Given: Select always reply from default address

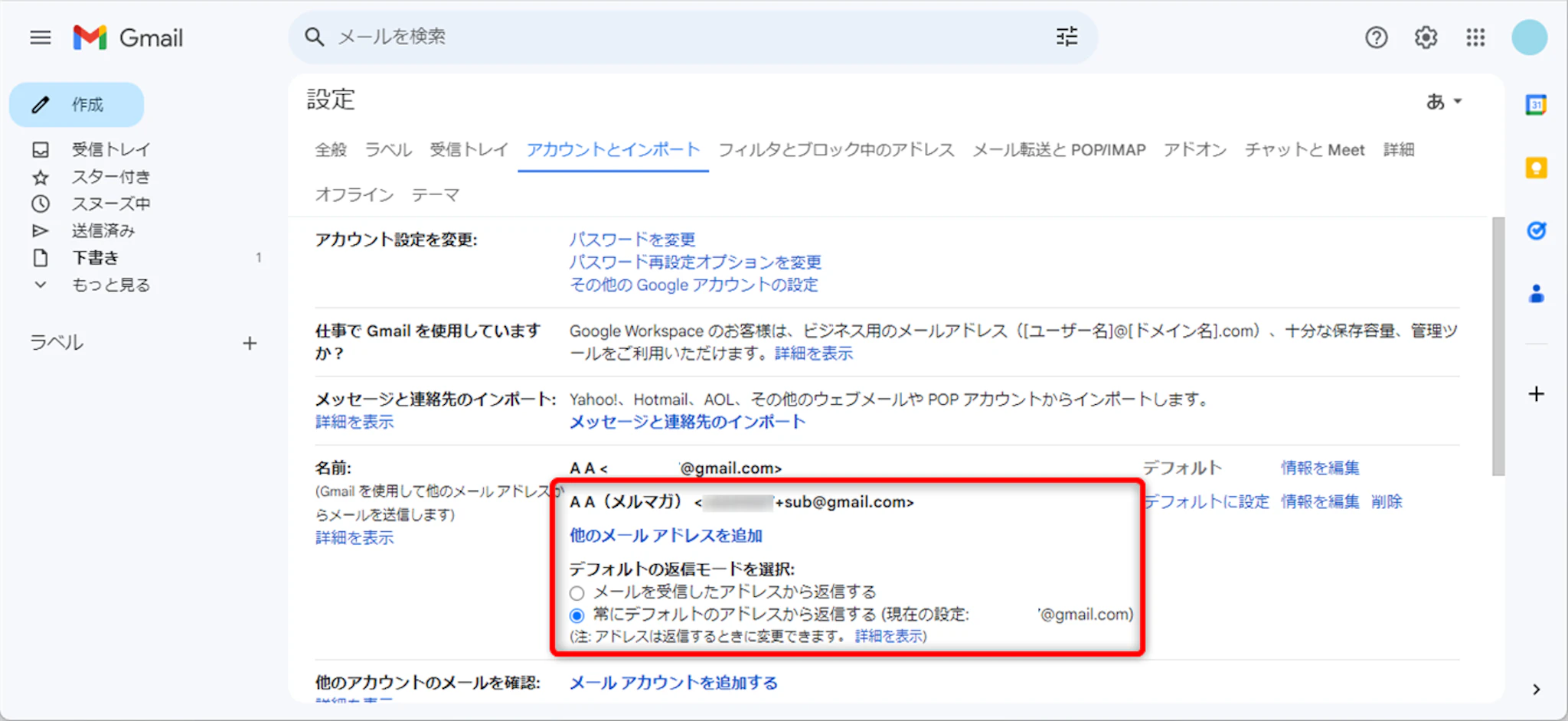Looking at the screenshot, I should coord(577,615).
